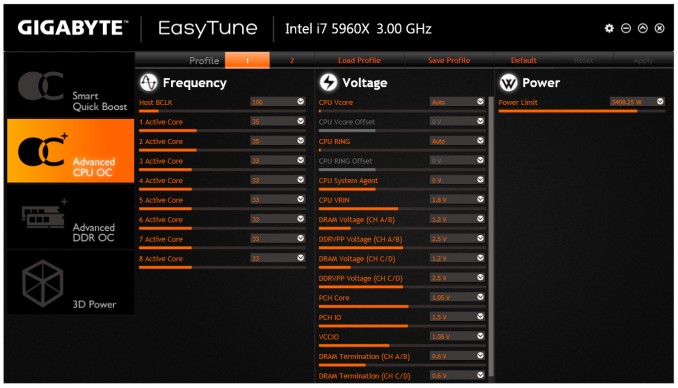678x388 pixels.
Task: Open the 2 Active Core dropdown
Action: [x=301, y=141]
